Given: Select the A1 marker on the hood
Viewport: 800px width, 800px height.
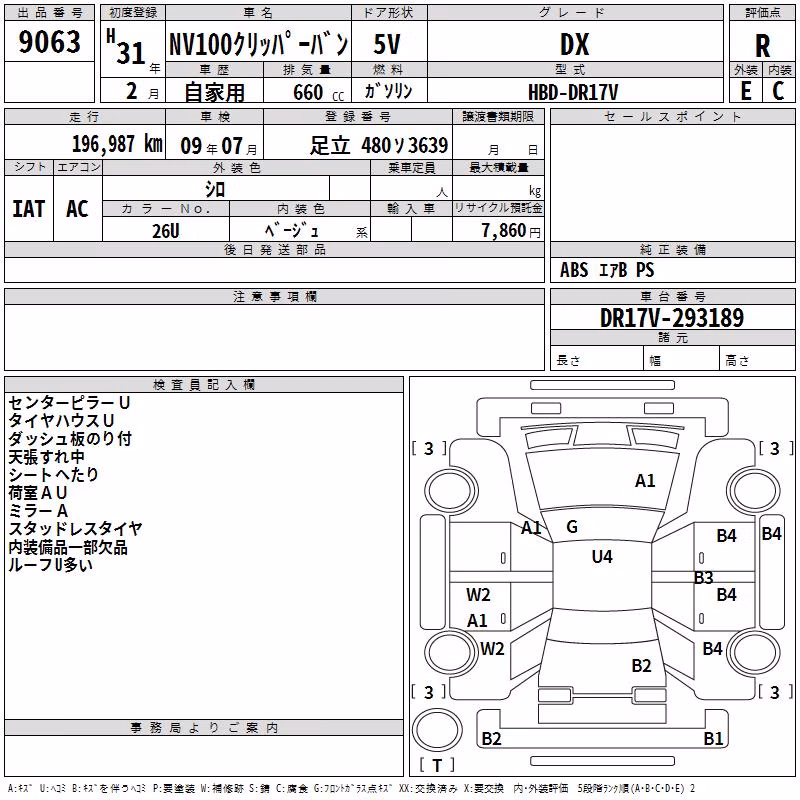Looking at the screenshot, I should [x=645, y=481].
